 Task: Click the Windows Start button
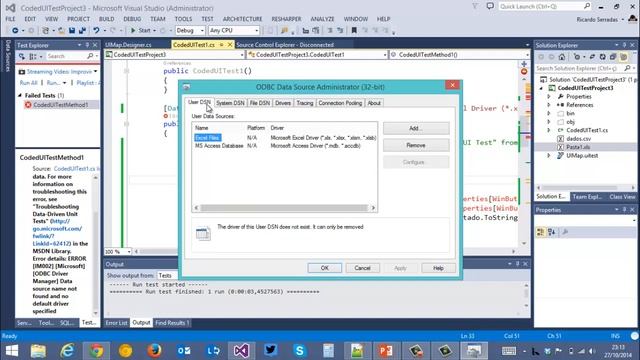point(11,351)
